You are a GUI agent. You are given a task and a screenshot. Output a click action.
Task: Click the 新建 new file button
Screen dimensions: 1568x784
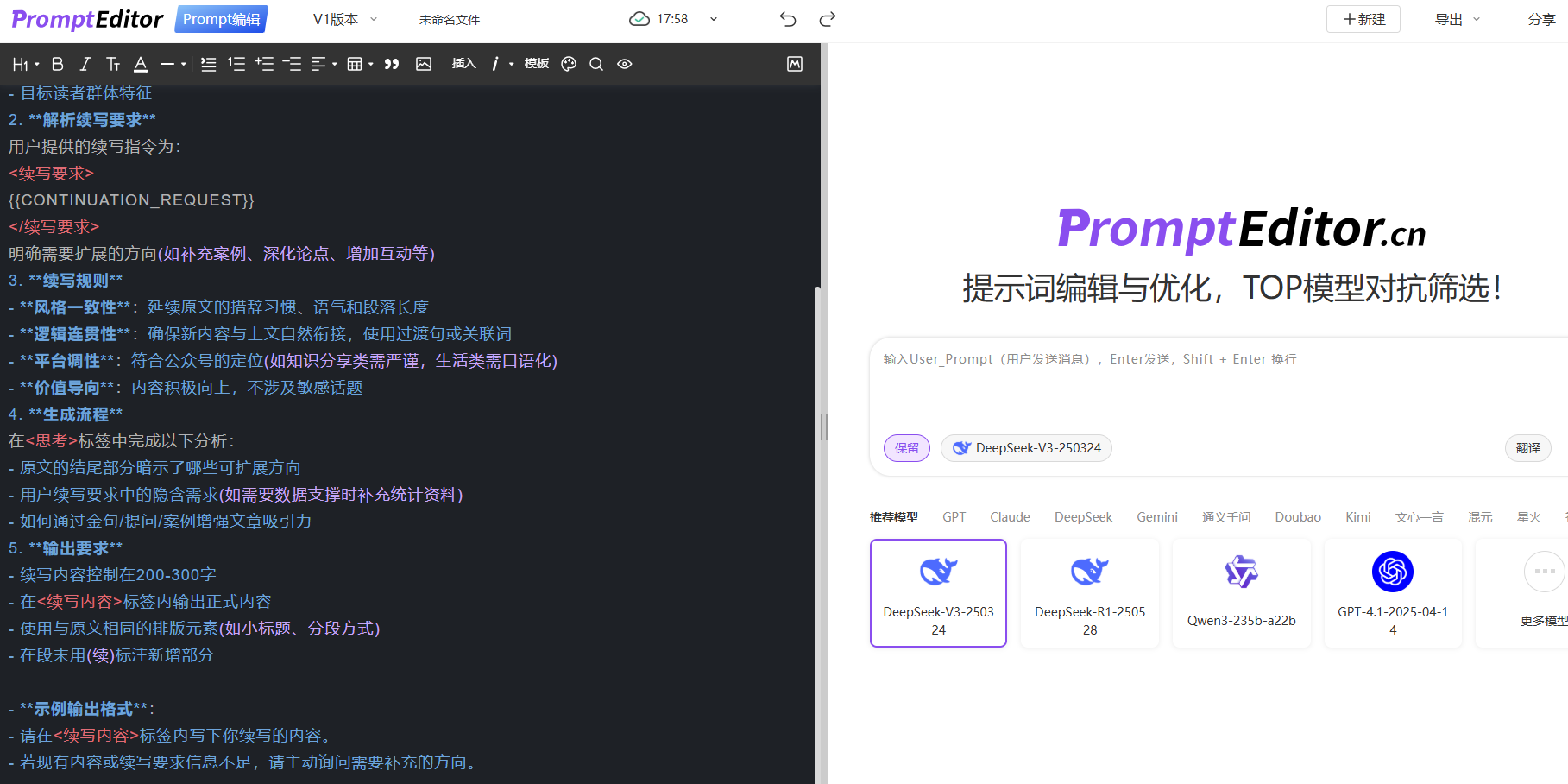click(1363, 18)
